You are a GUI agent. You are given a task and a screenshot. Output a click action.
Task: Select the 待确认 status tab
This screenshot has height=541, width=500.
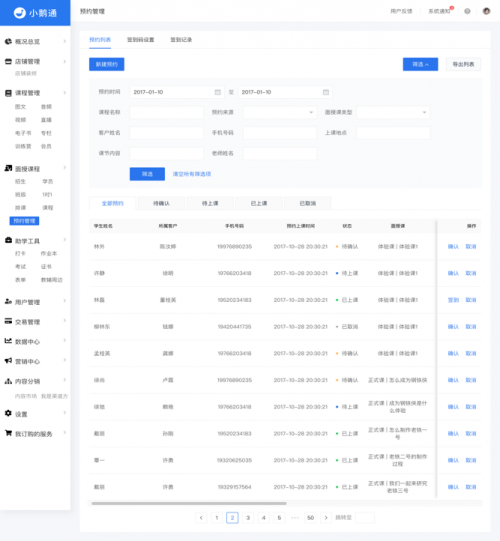[161, 203]
